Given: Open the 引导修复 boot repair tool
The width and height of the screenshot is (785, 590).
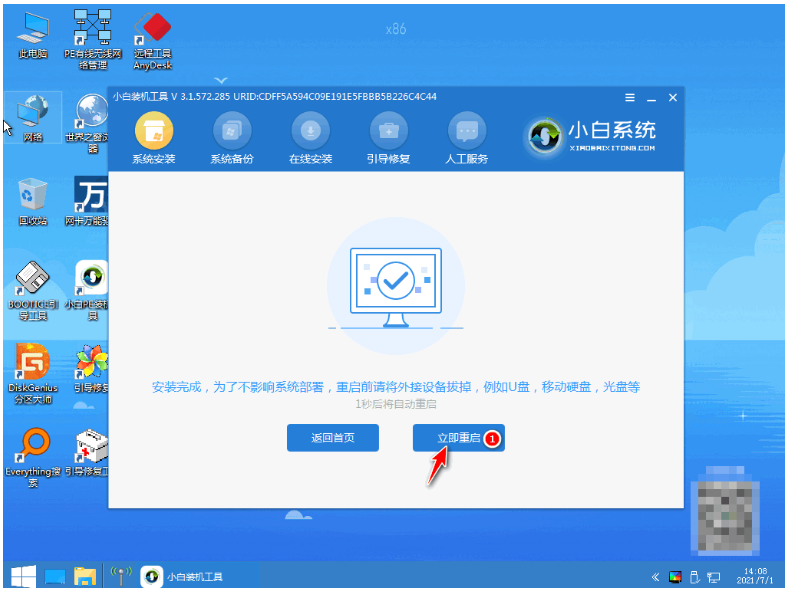Looking at the screenshot, I should pyautogui.click(x=389, y=139).
